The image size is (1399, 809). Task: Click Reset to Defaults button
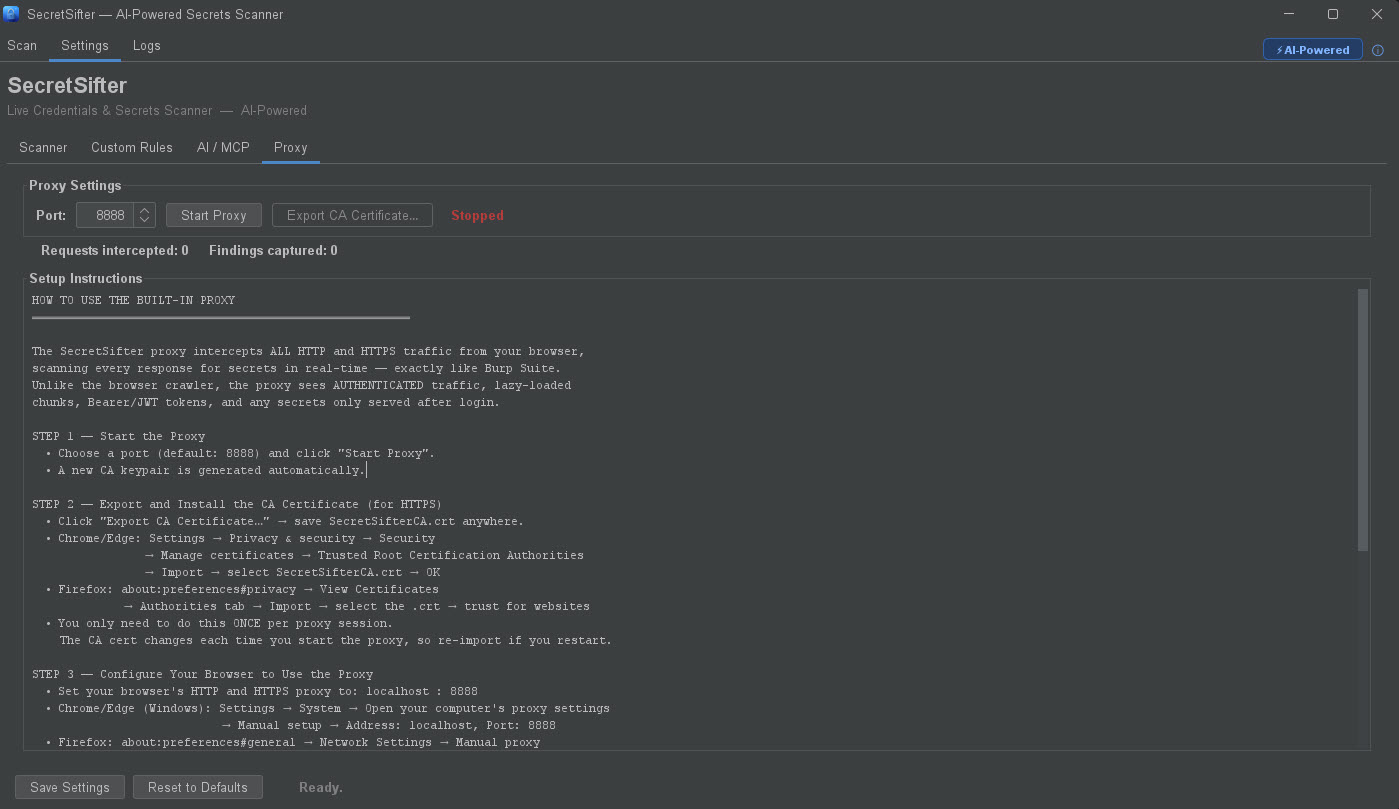198,787
